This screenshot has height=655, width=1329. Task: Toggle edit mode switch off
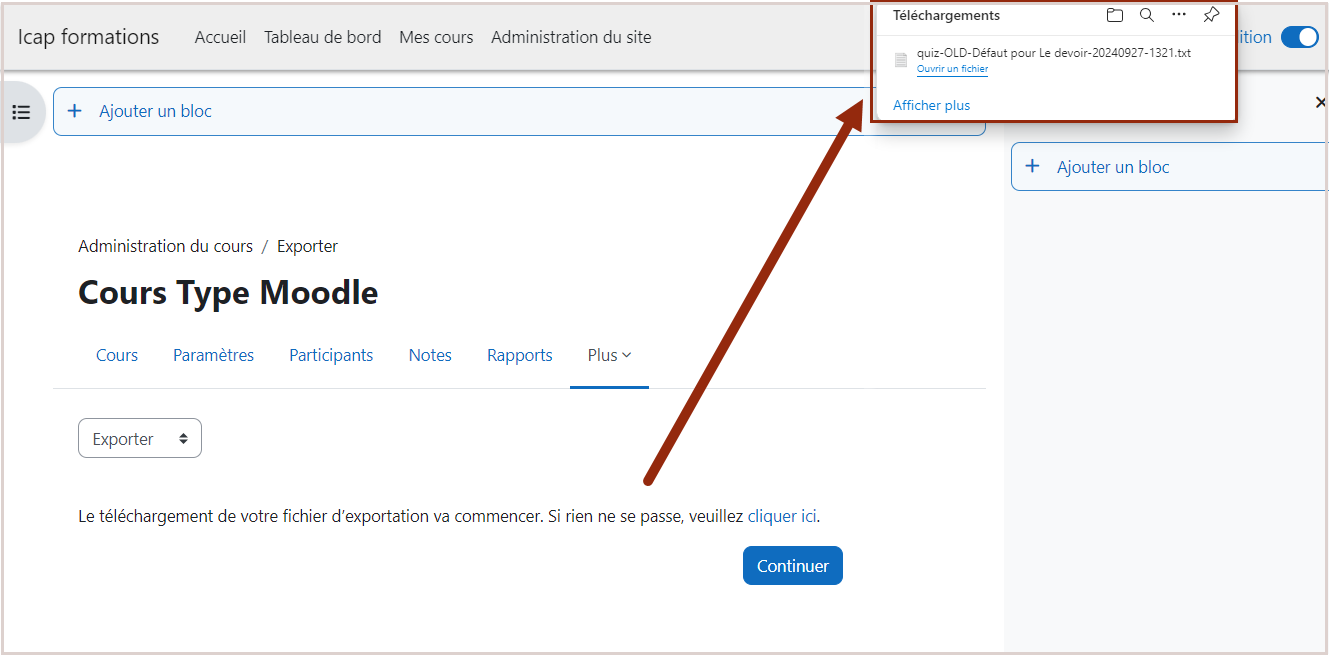point(1300,37)
